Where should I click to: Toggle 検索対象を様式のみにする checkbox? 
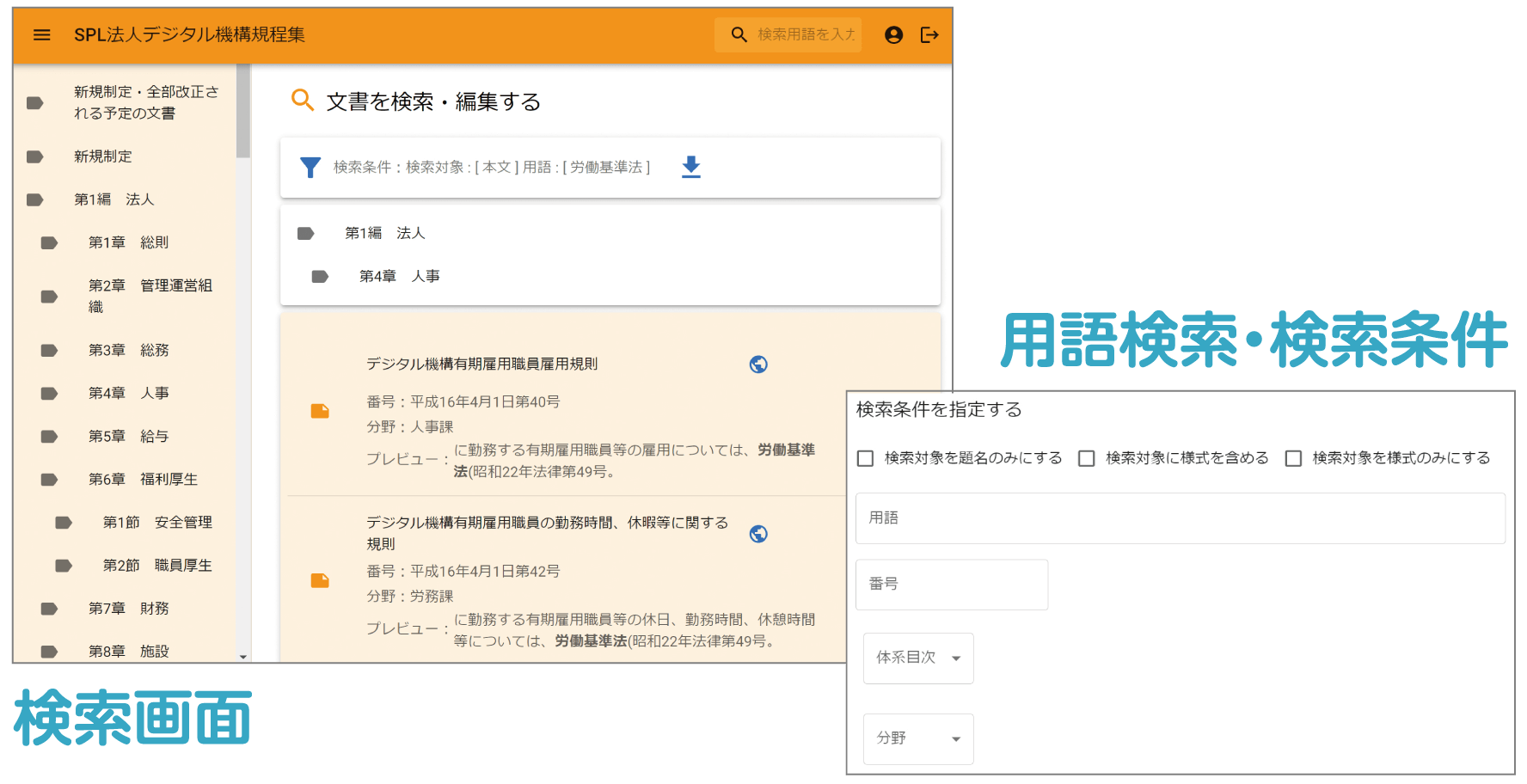click(x=1293, y=459)
